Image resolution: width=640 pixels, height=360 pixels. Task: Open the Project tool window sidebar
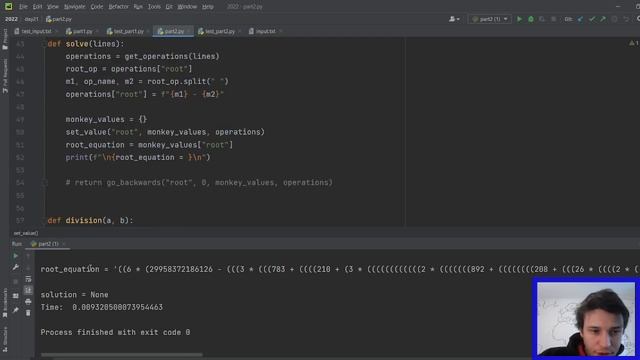tap(5, 39)
